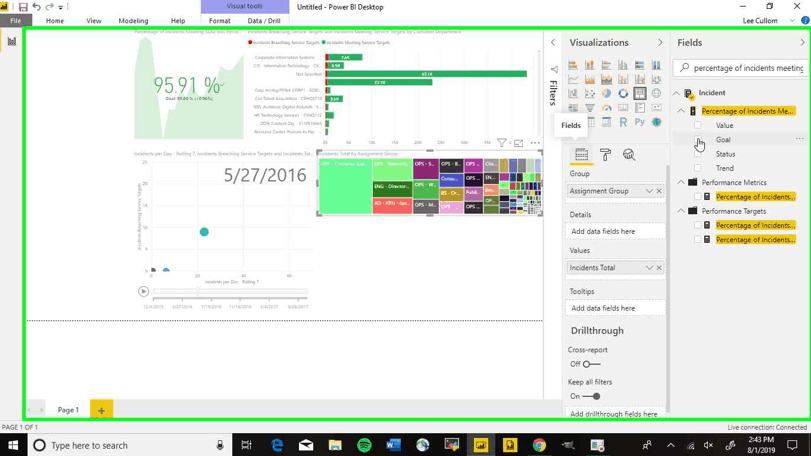
Task: Open the File menu
Action: click(x=16, y=21)
